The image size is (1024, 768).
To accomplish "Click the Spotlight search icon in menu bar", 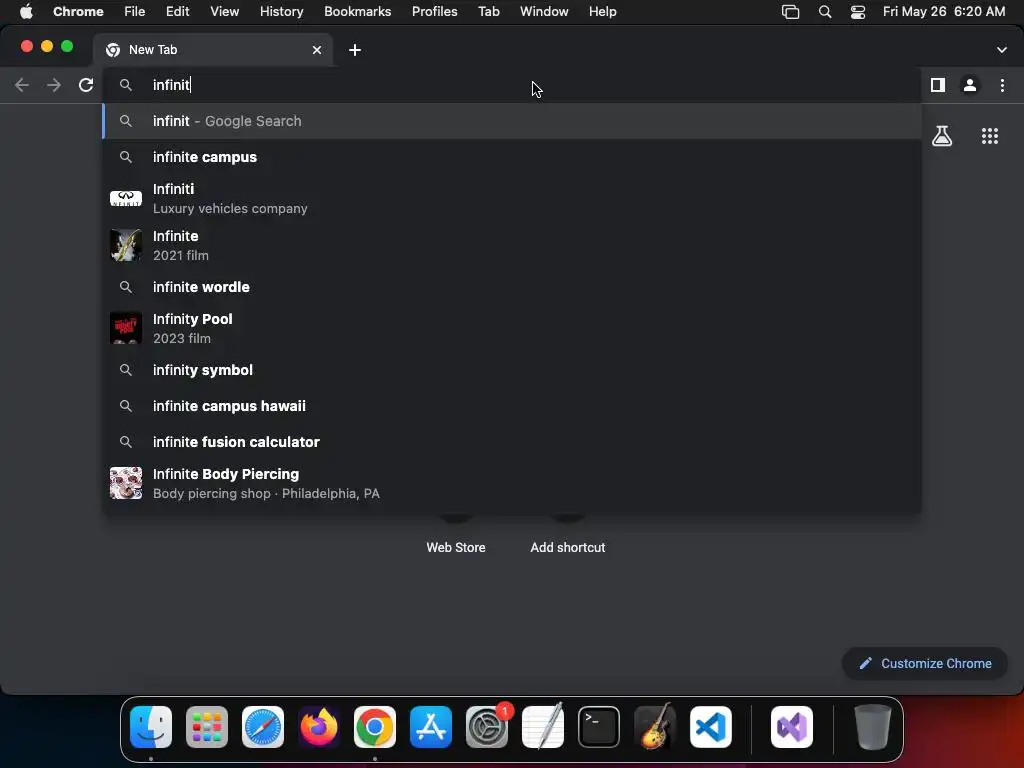I will tap(825, 12).
